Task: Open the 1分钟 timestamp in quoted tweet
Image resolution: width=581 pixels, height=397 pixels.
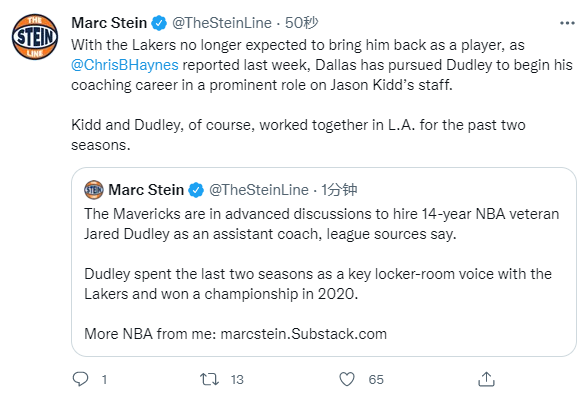Action: (x=339, y=190)
